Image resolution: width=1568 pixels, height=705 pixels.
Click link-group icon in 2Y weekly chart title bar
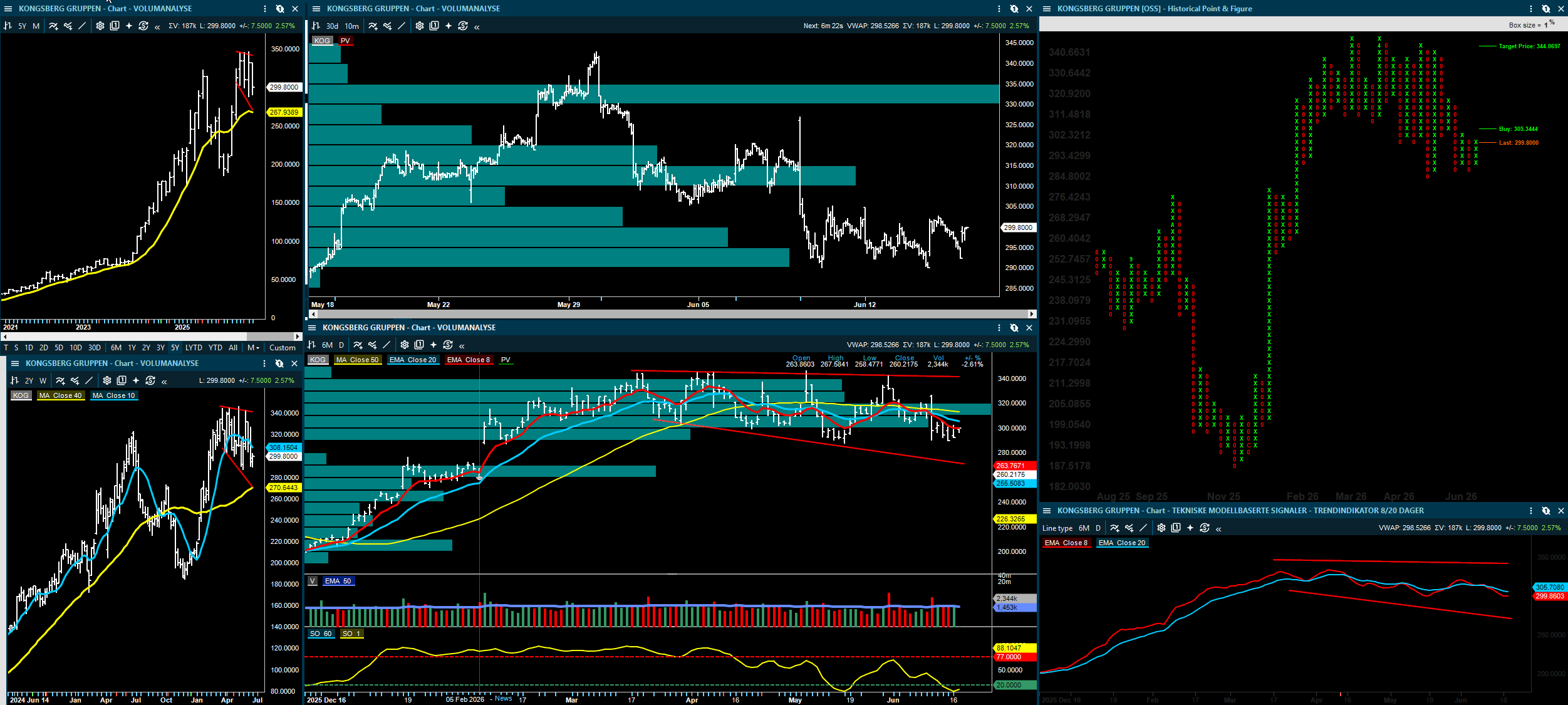pyautogui.click(x=279, y=363)
